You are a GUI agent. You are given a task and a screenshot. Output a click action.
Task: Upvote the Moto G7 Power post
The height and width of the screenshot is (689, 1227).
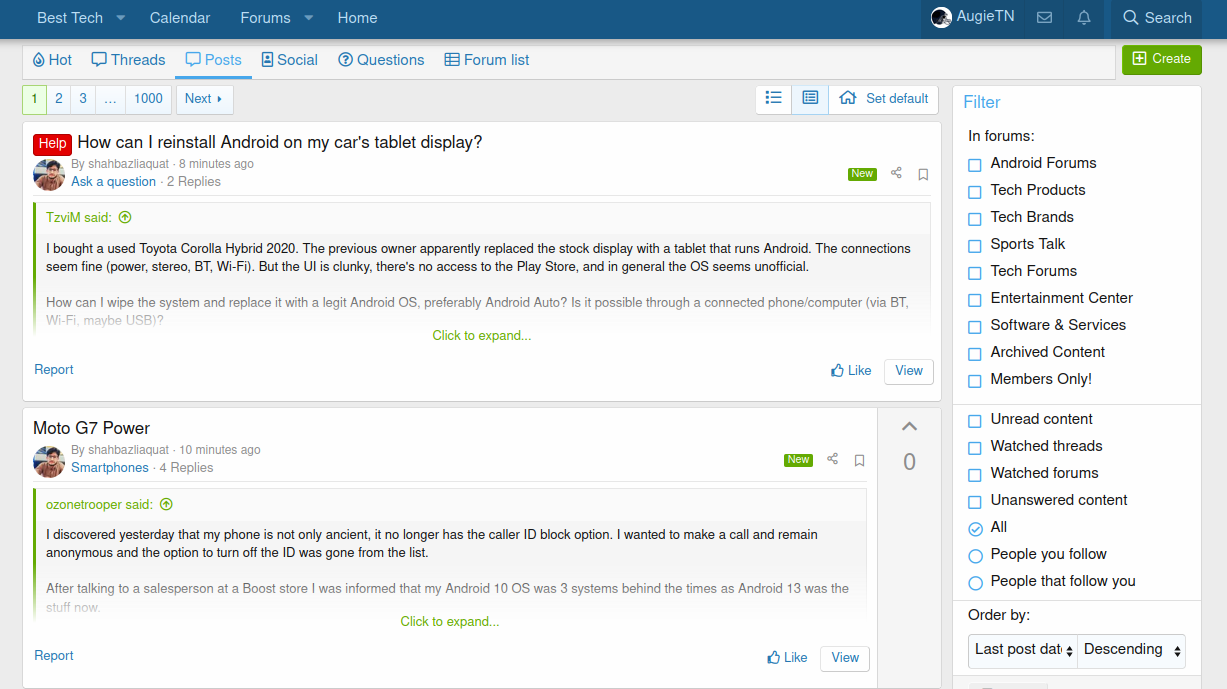pyautogui.click(x=909, y=427)
